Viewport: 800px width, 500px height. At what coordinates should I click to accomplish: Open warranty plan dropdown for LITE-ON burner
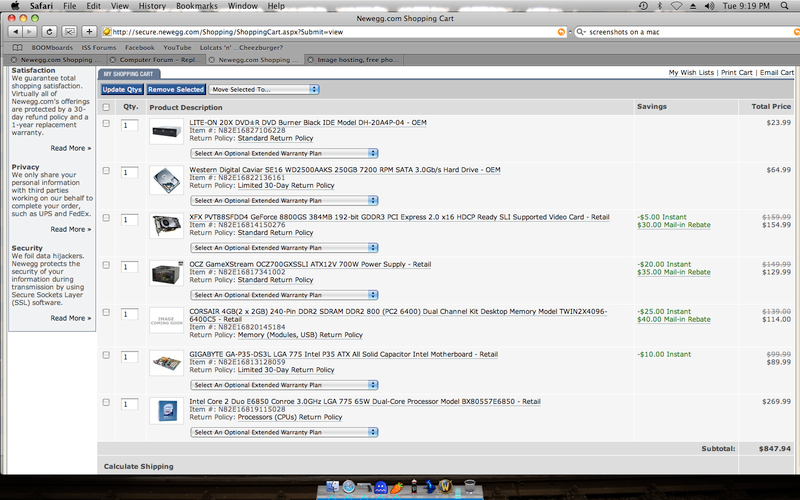pyautogui.click(x=284, y=153)
